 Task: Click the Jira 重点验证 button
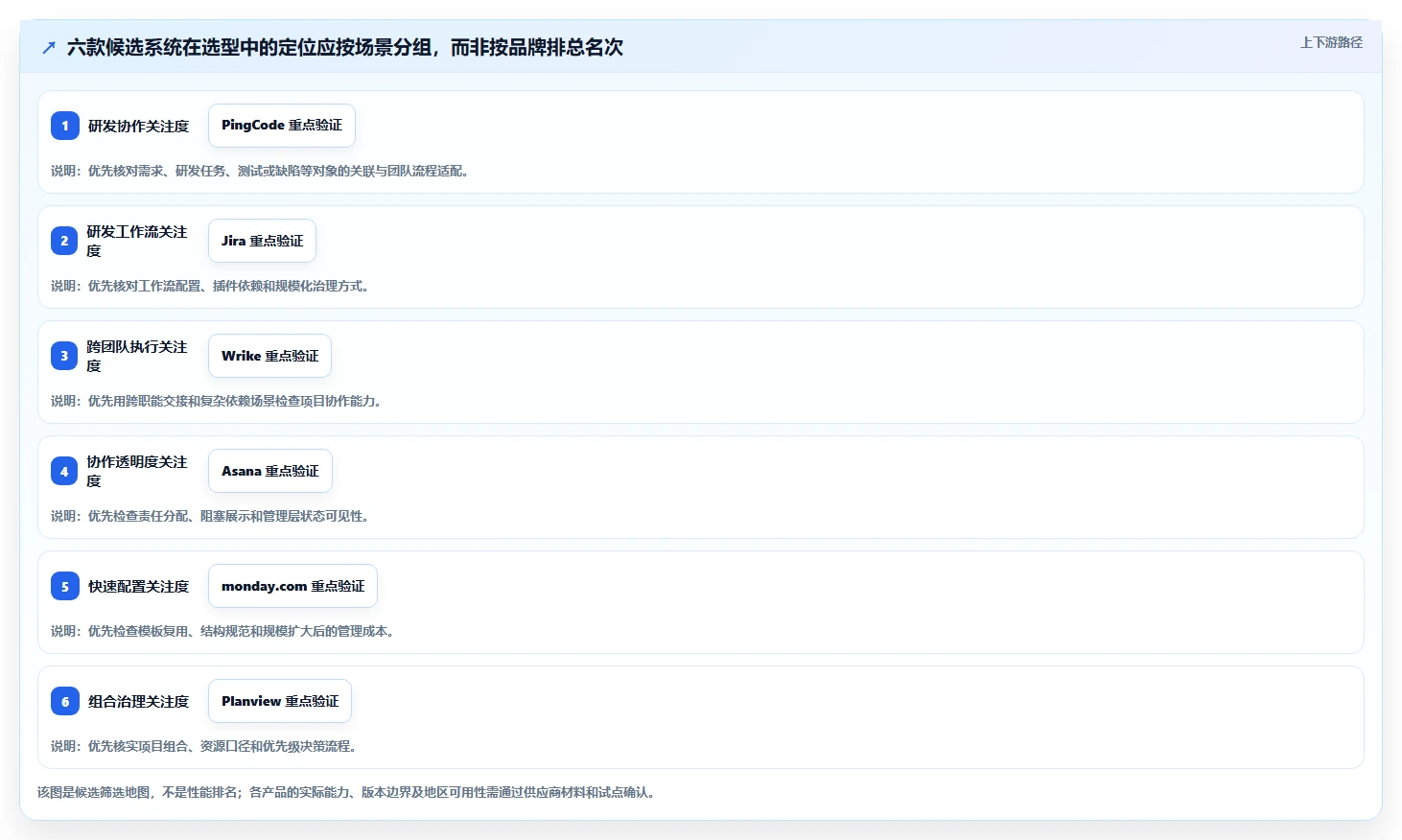point(262,241)
